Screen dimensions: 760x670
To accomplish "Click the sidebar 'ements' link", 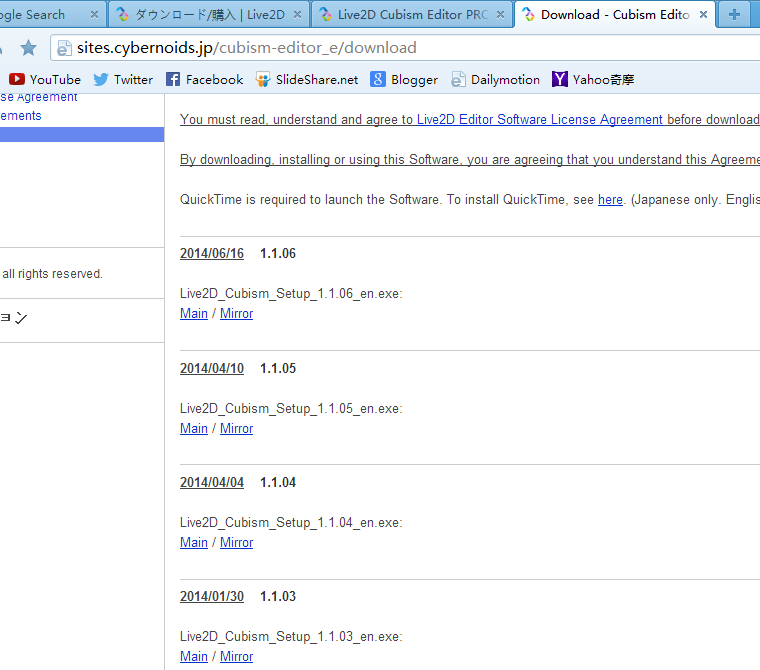I will pyautogui.click(x=21, y=116).
